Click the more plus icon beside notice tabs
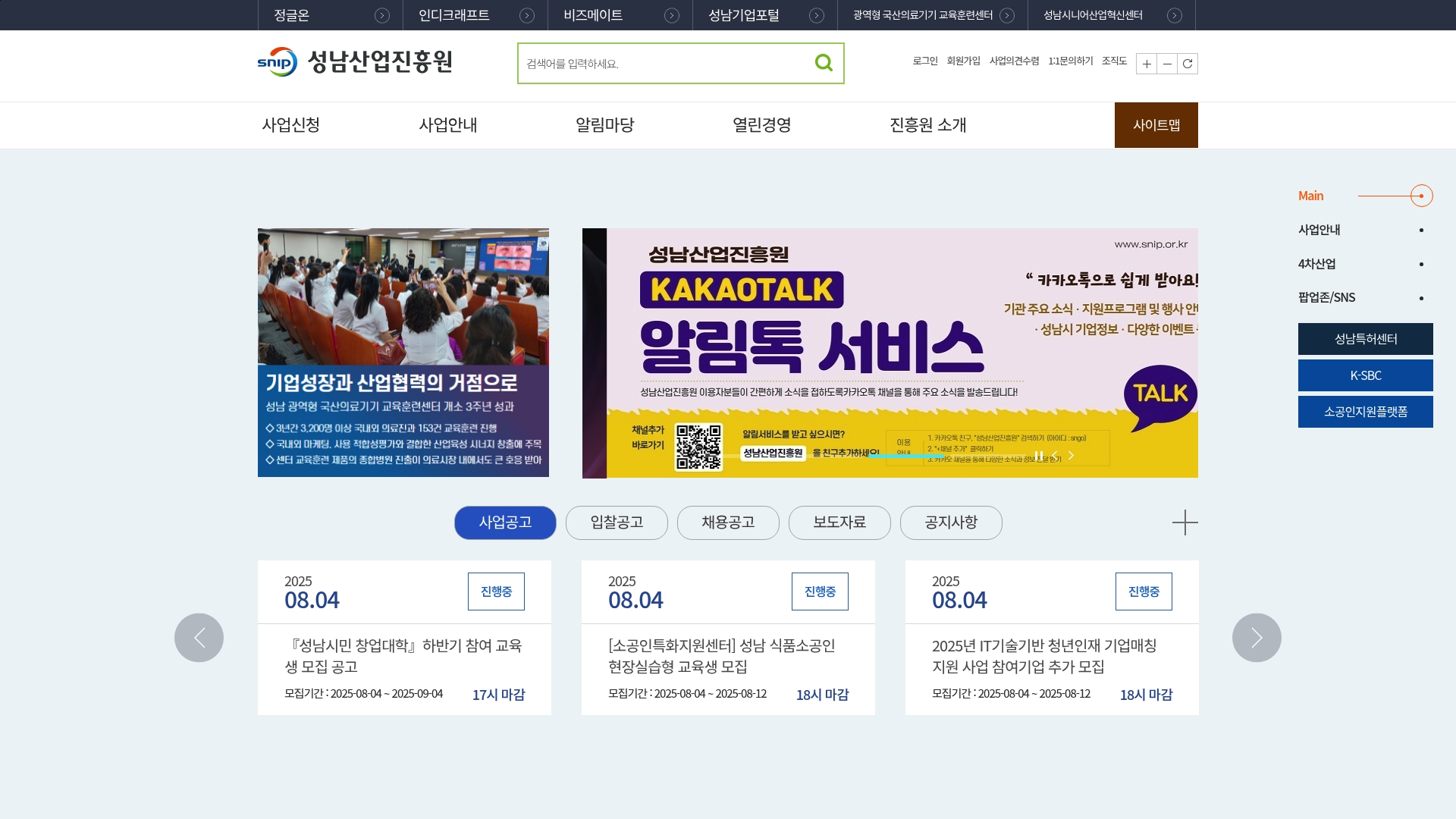 click(1185, 522)
